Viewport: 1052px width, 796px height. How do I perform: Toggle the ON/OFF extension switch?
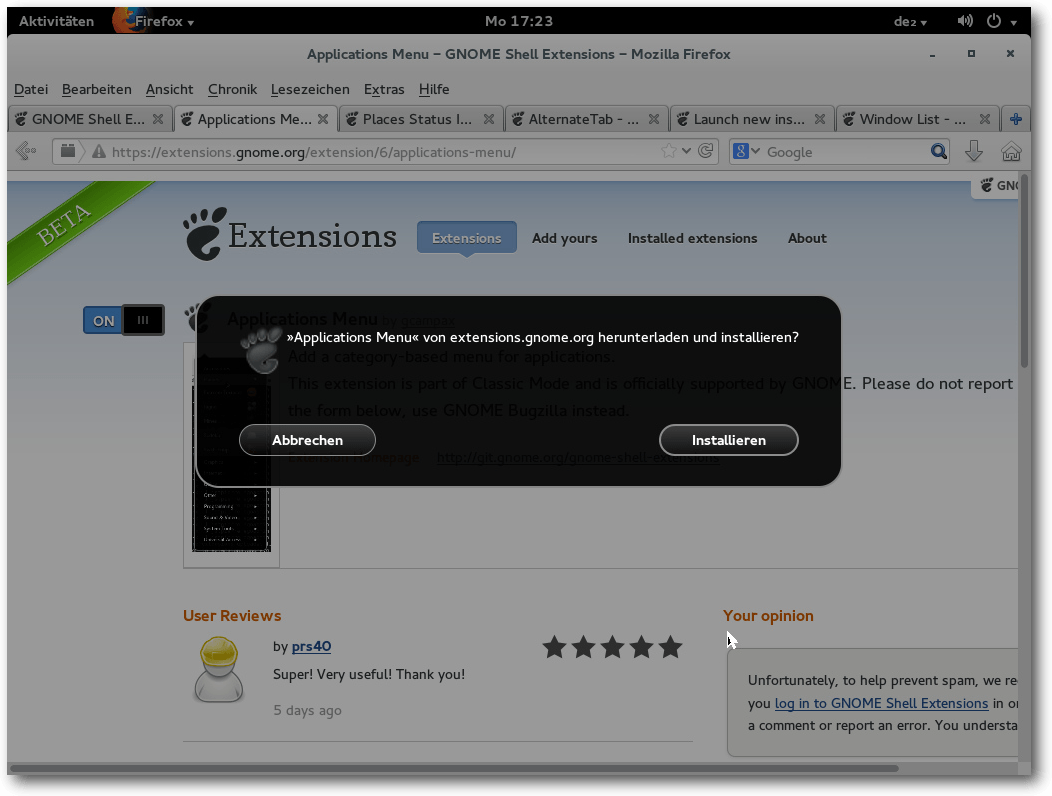click(123, 320)
